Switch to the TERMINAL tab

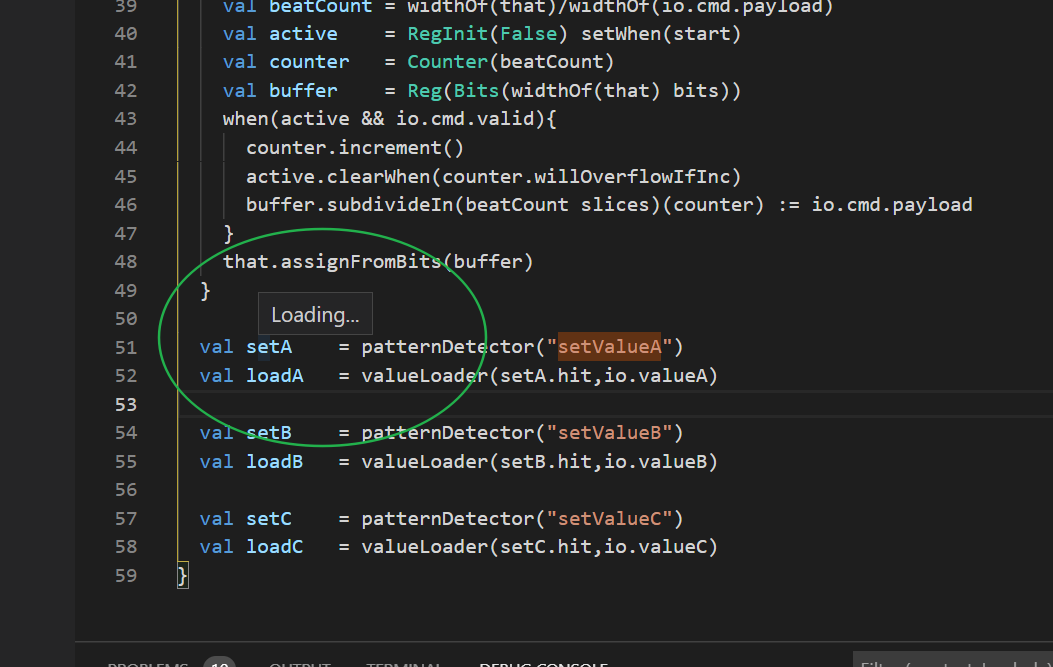404,663
